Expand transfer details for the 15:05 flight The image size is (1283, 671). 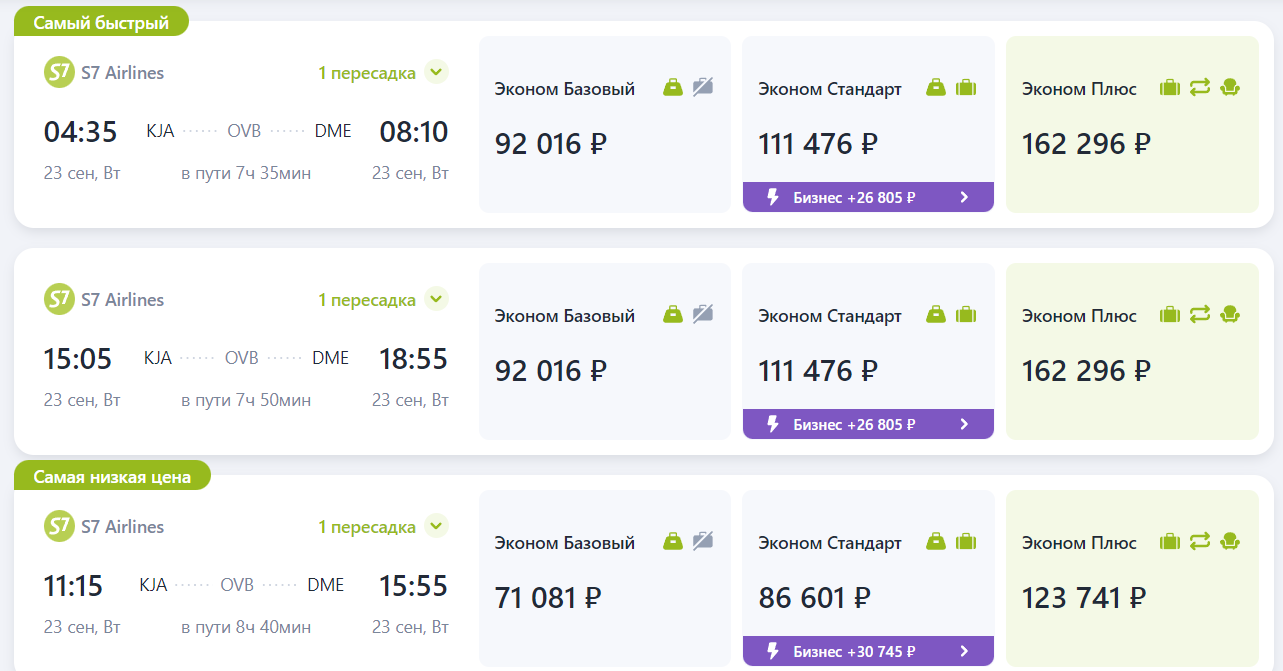tap(436, 299)
